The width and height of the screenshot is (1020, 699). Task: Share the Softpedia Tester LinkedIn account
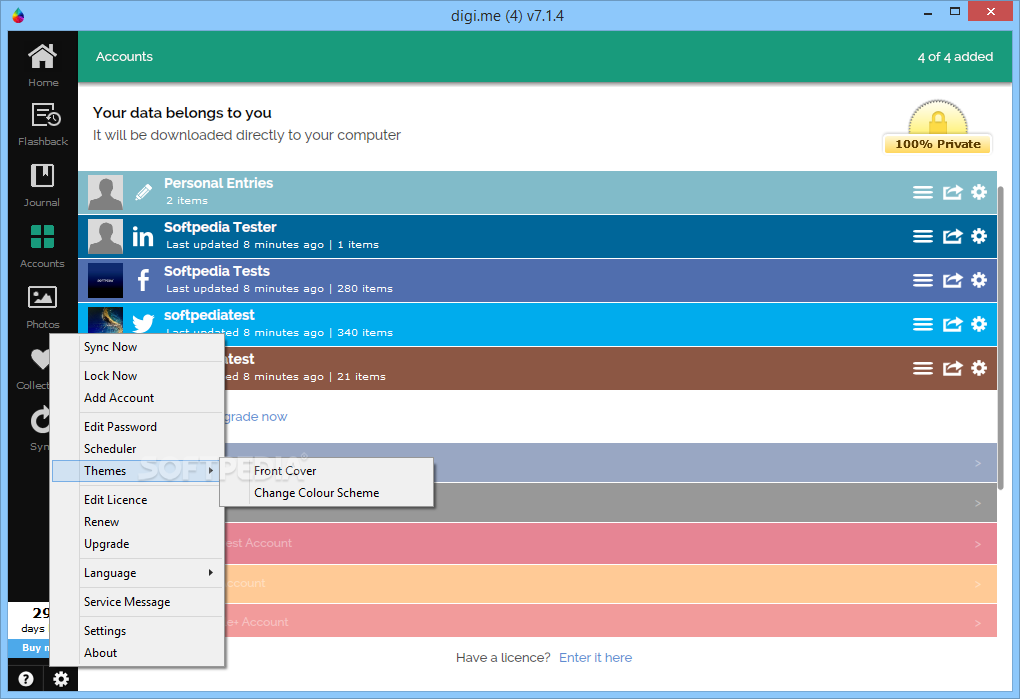click(x=952, y=236)
